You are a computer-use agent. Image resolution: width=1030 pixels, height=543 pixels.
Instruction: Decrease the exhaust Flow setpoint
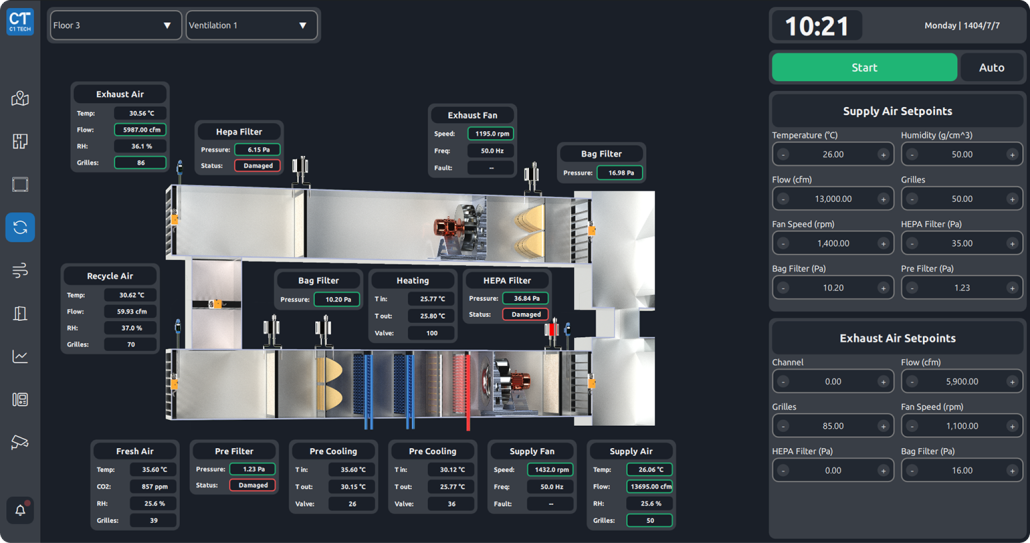pos(912,382)
